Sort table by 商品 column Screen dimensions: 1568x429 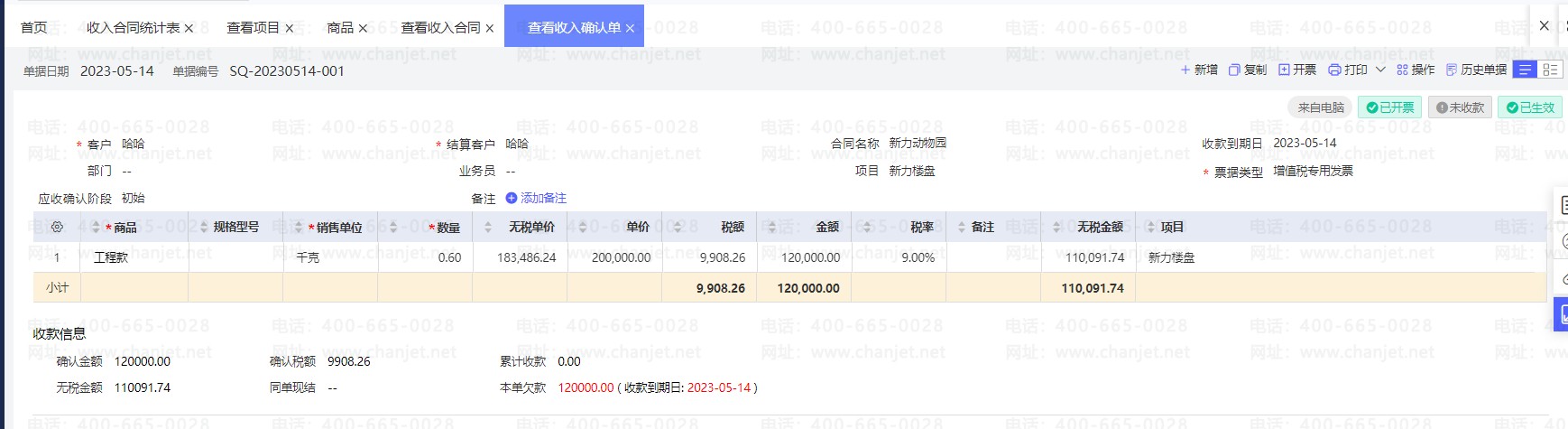[97, 228]
